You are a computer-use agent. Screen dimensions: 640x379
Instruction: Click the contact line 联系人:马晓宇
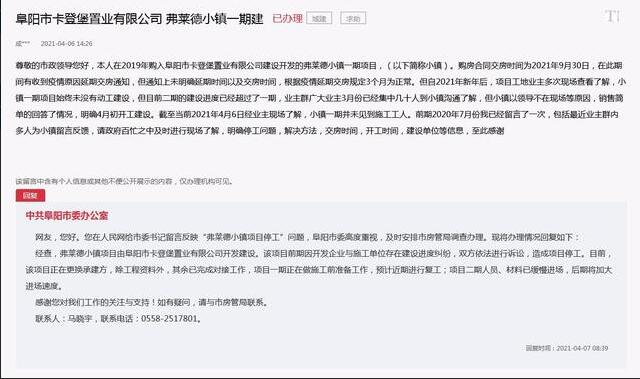(x=64, y=319)
